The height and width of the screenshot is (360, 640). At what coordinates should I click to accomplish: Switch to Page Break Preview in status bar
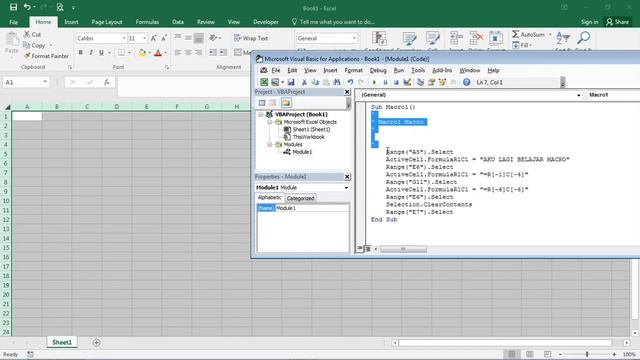(x=547, y=354)
